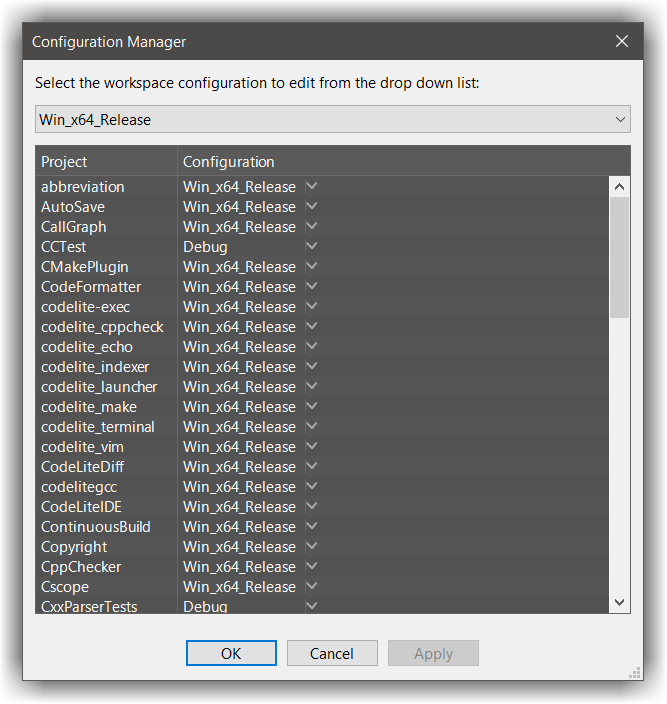Click the project list scrollbar thumb
The height and width of the screenshot is (704, 667).
pyautogui.click(x=619, y=257)
